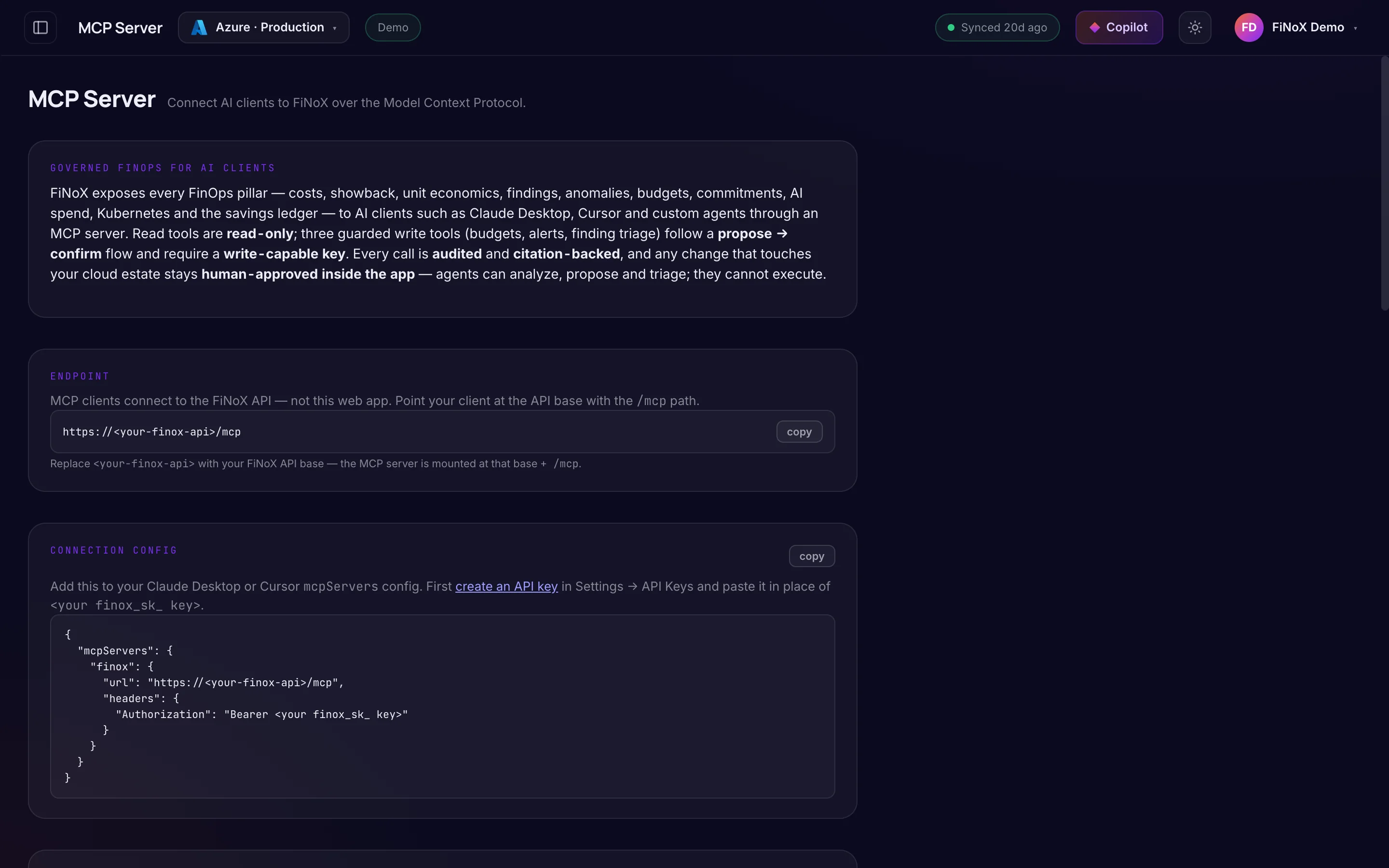This screenshot has height=868, width=1389.
Task: Click the GOVERNED FINOPS FOR AI CLIENTS label
Action: [x=163, y=168]
